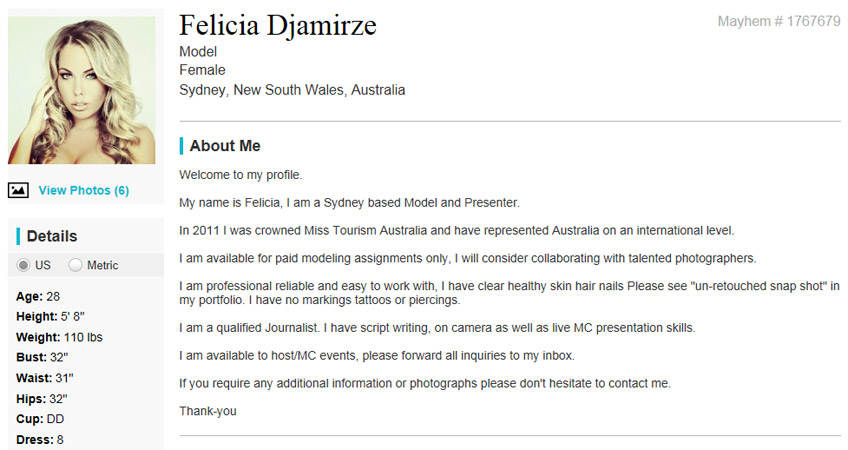Open the View Photos (6) link
This screenshot has height=450, width=848.
[x=83, y=190]
